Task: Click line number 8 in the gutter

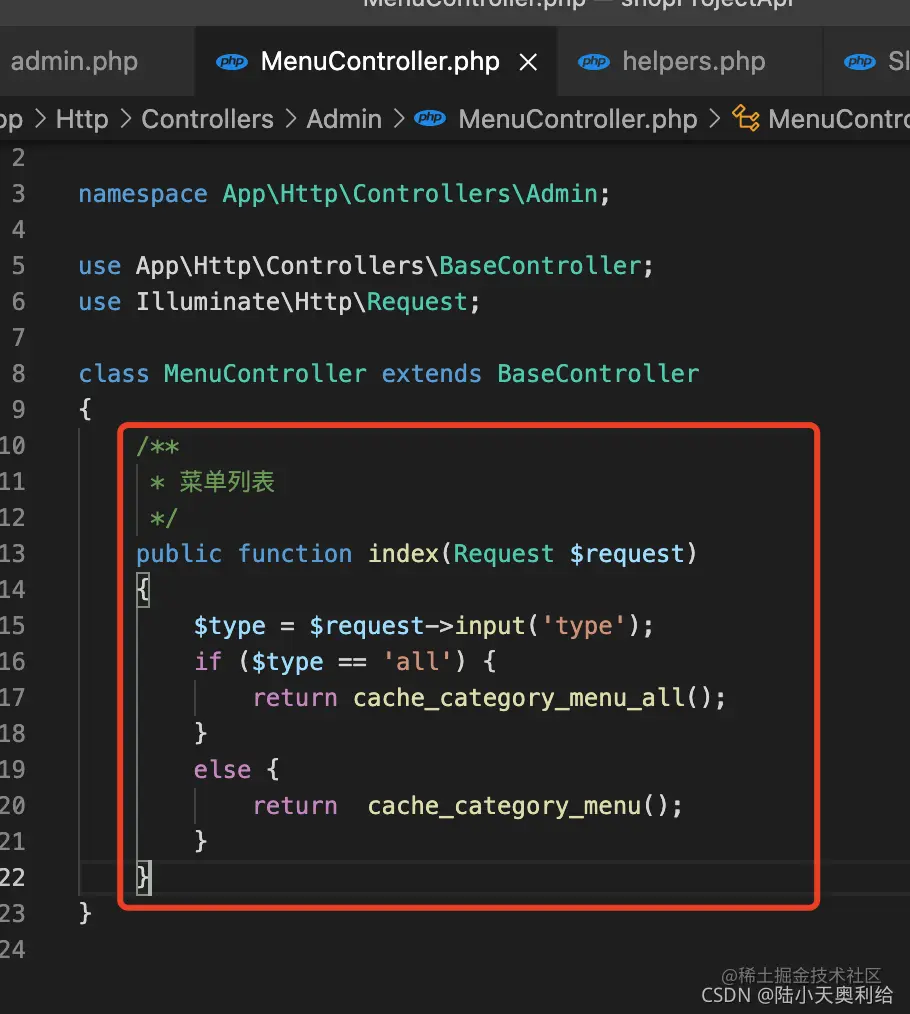Action: [x=18, y=373]
